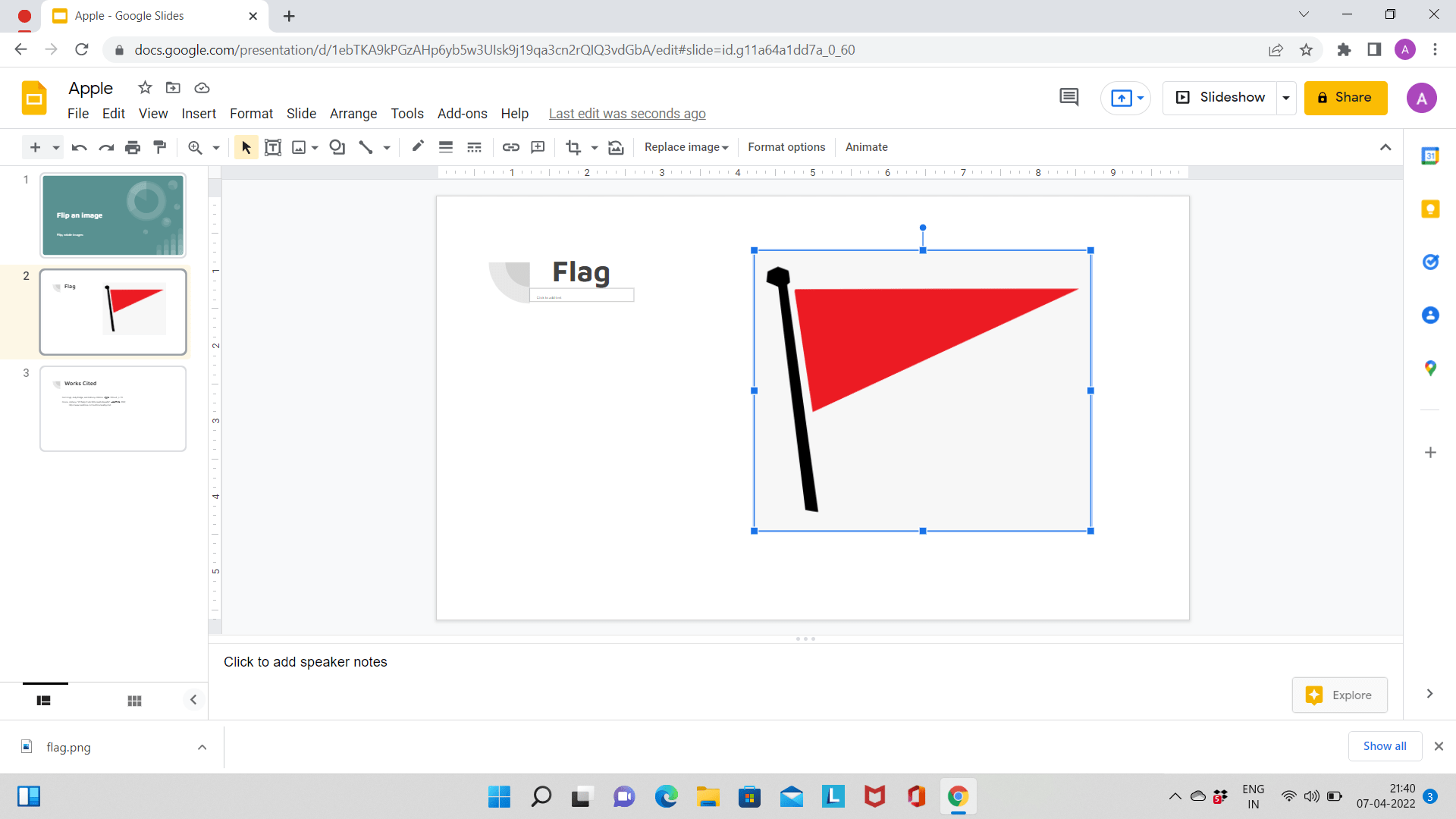Click the Image options icon
The height and width of the screenshot is (819, 1456).
click(x=617, y=147)
